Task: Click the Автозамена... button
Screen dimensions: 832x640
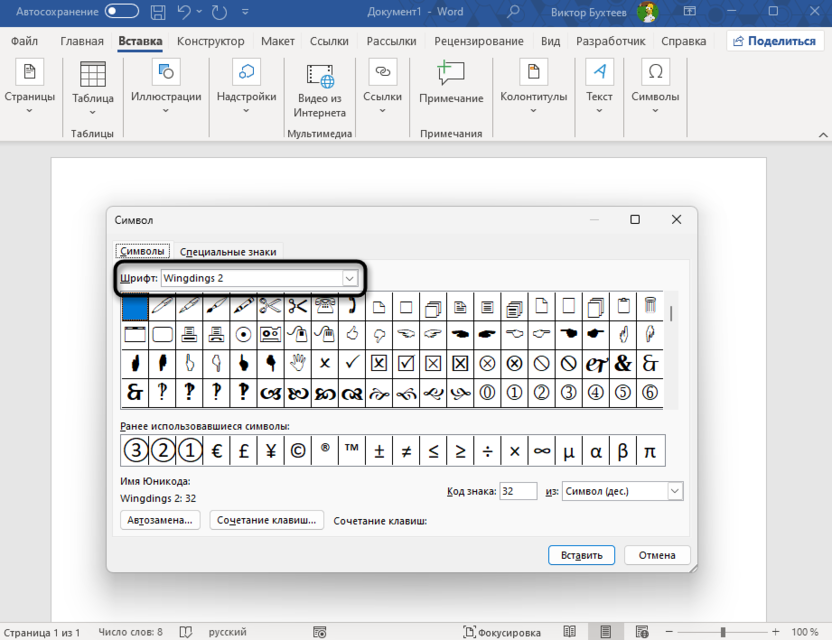Action: point(160,520)
